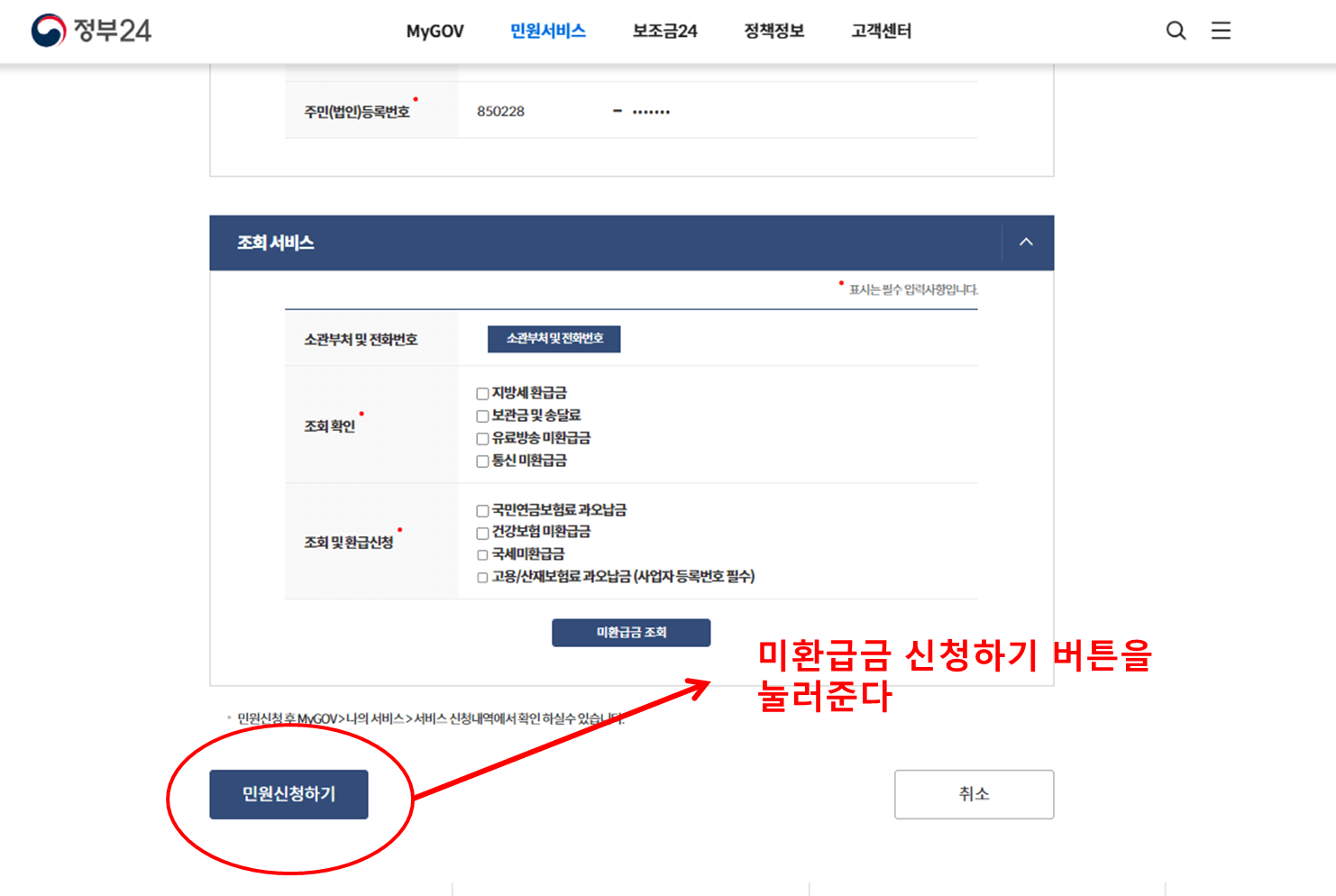Open the search icon
Viewport: 1336px width, 896px height.
pyautogui.click(x=1176, y=30)
